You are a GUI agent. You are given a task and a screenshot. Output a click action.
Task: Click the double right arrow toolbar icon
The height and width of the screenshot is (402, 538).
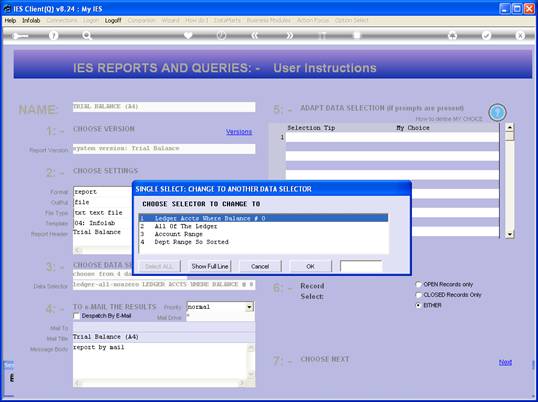coord(289,35)
